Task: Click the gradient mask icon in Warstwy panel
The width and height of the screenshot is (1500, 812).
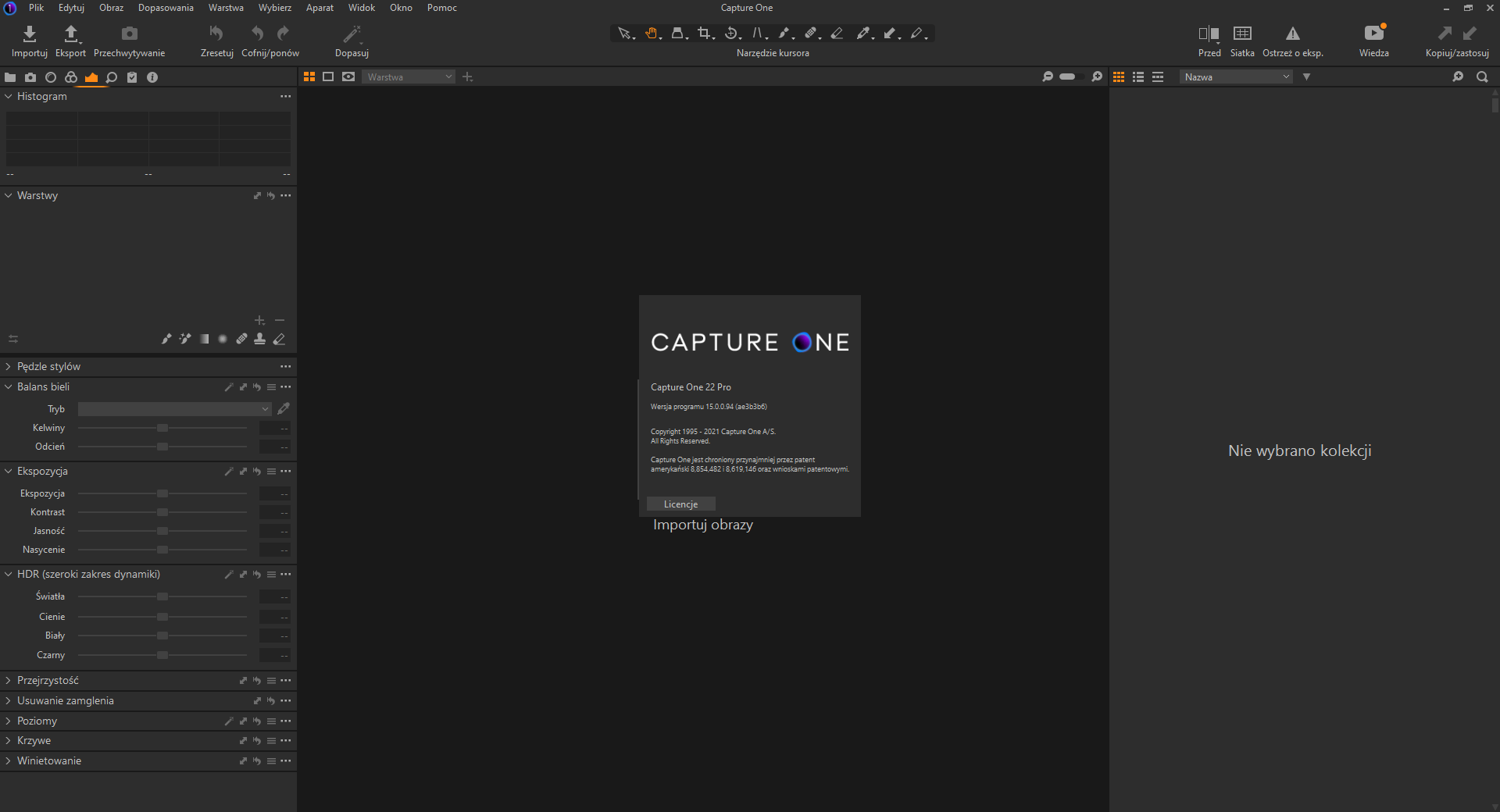Action: pyautogui.click(x=204, y=339)
